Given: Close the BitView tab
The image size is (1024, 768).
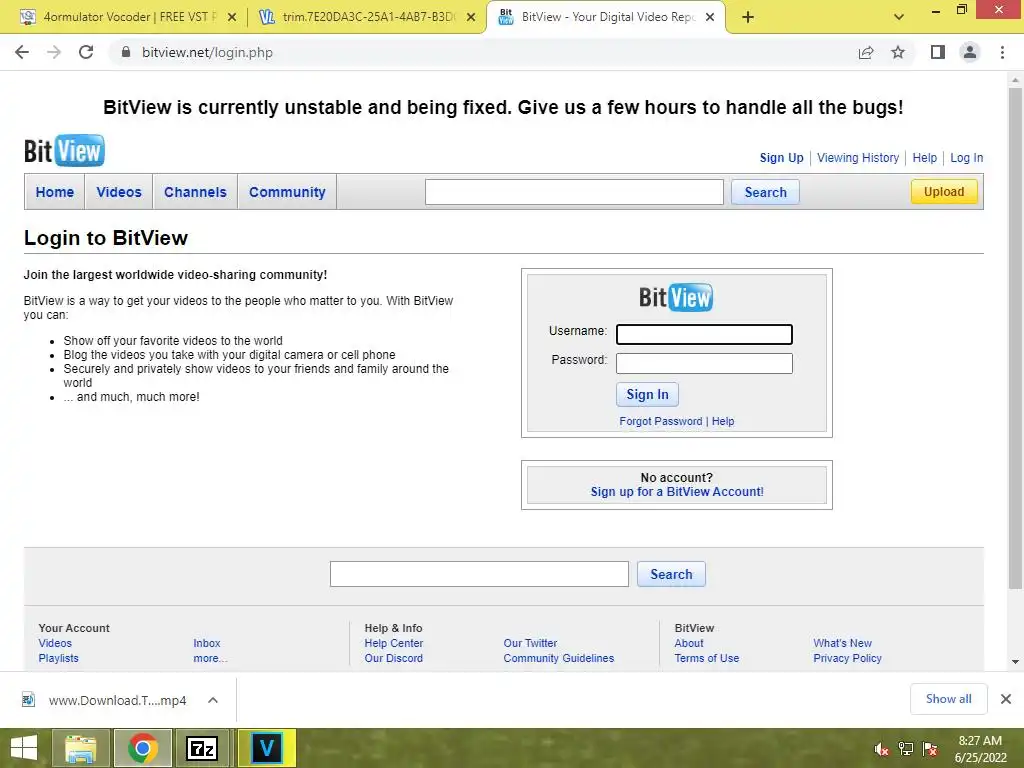Looking at the screenshot, I should [711, 17].
